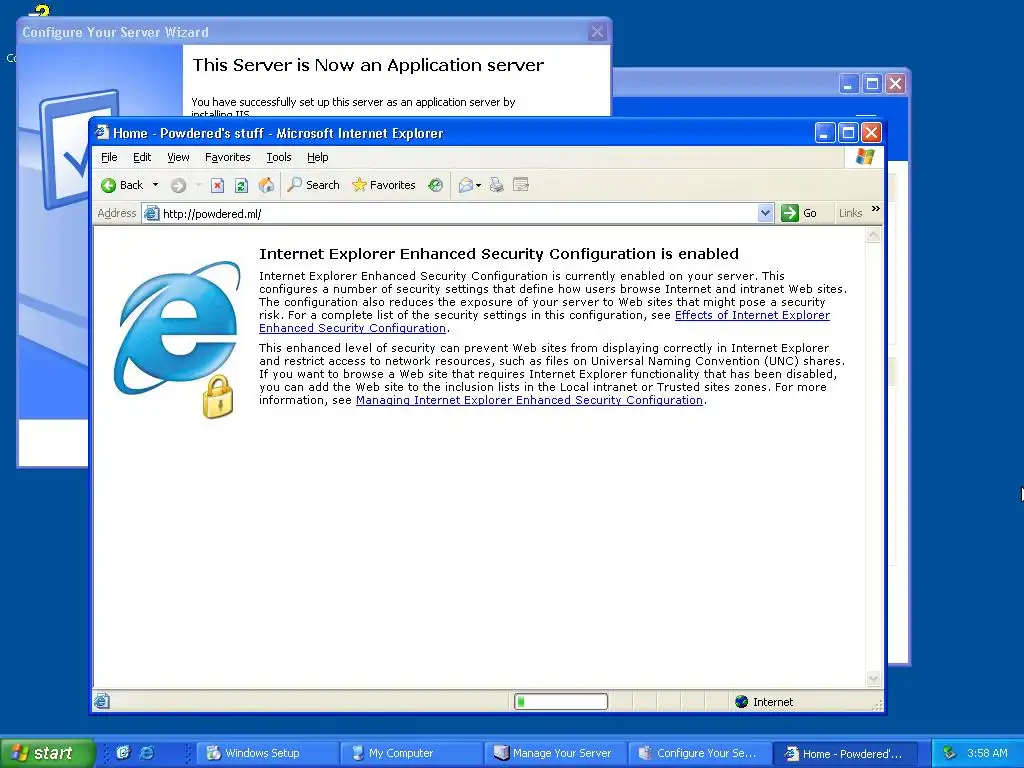
Task: Click the Enhanced Security Configuration heading
Action: click(x=499, y=253)
